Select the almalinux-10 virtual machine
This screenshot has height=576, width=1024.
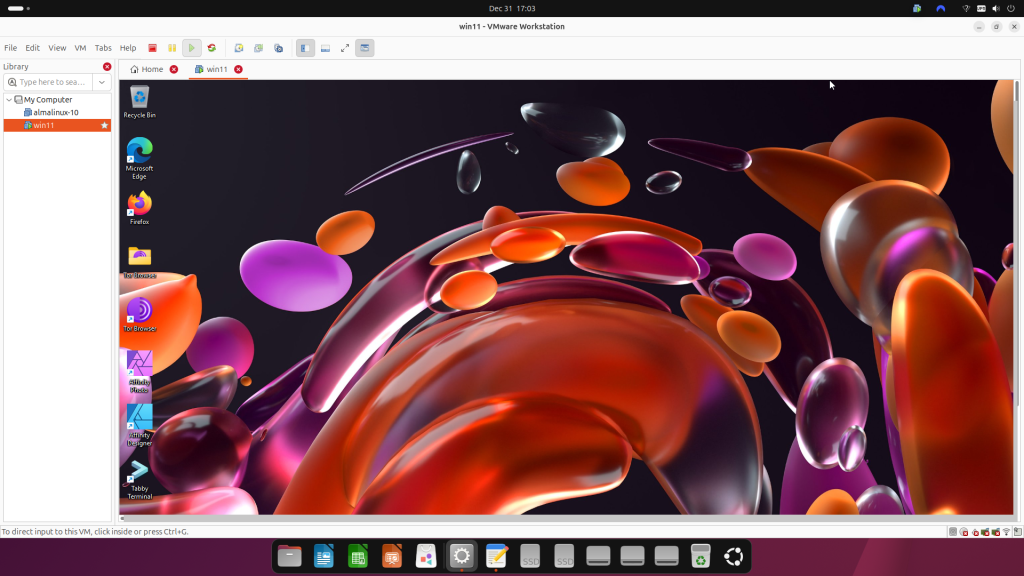56,112
